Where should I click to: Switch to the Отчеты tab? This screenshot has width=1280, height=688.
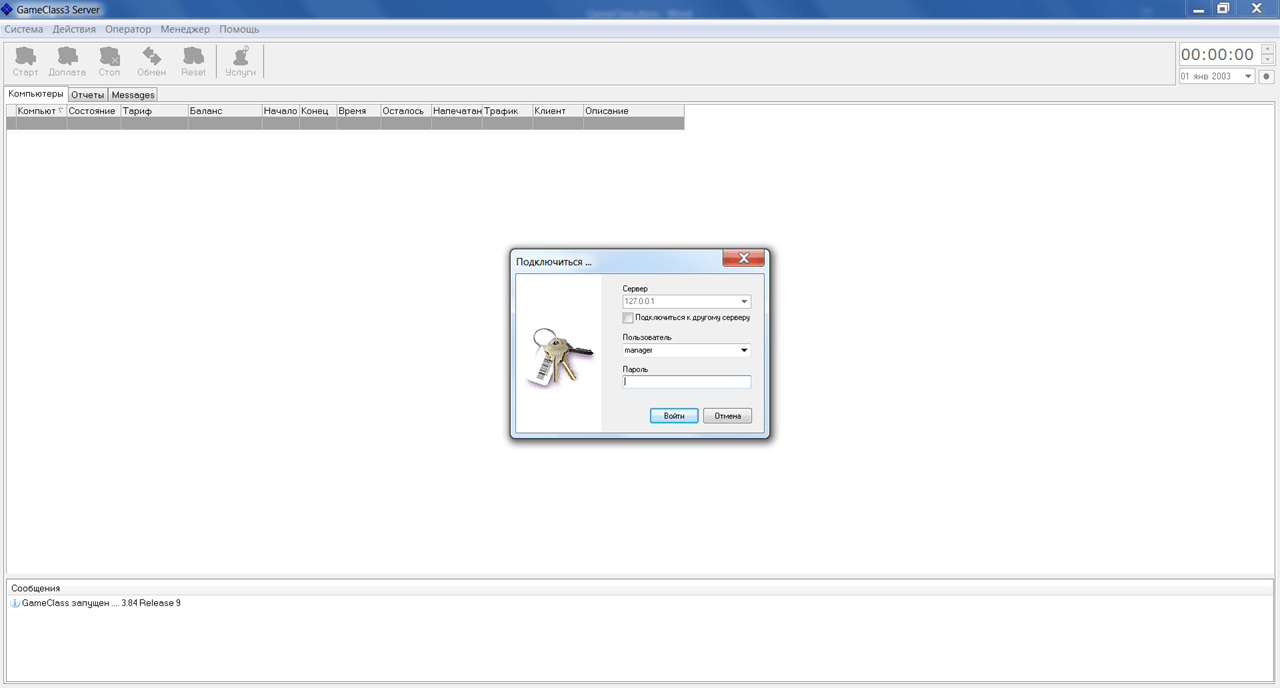pos(88,95)
